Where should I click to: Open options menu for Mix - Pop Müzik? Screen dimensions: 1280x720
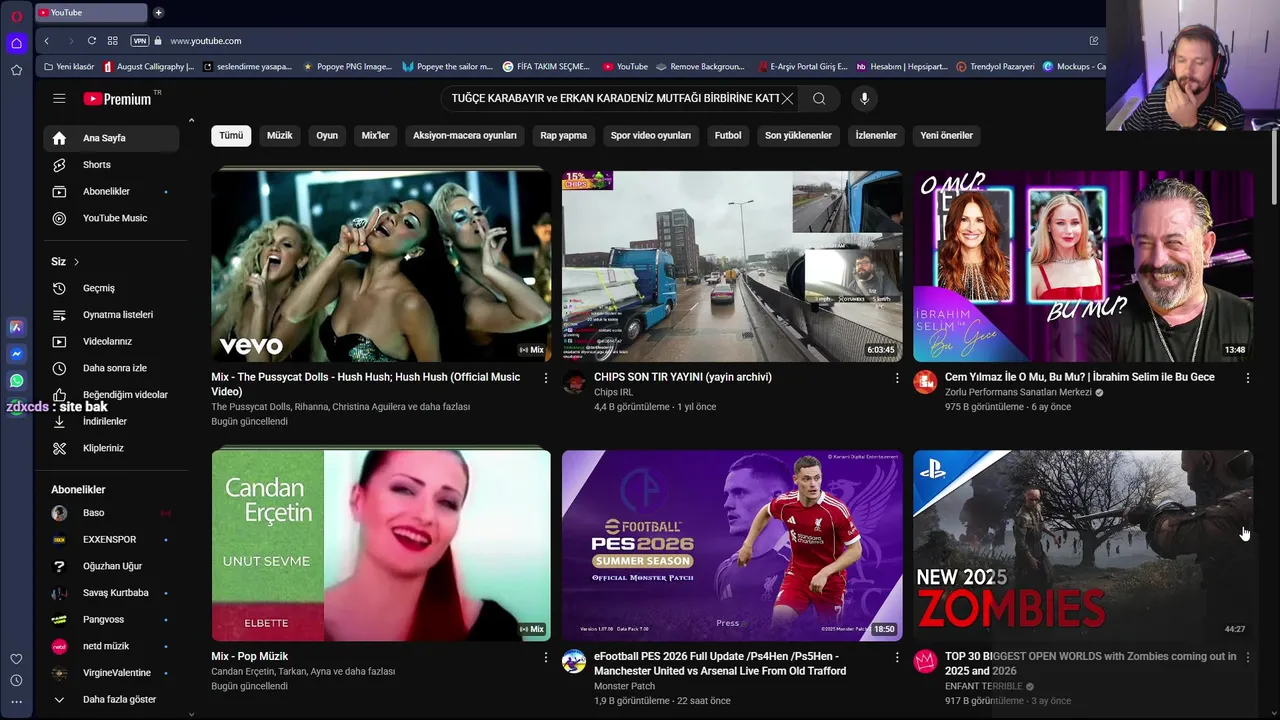[x=546, y=657]
